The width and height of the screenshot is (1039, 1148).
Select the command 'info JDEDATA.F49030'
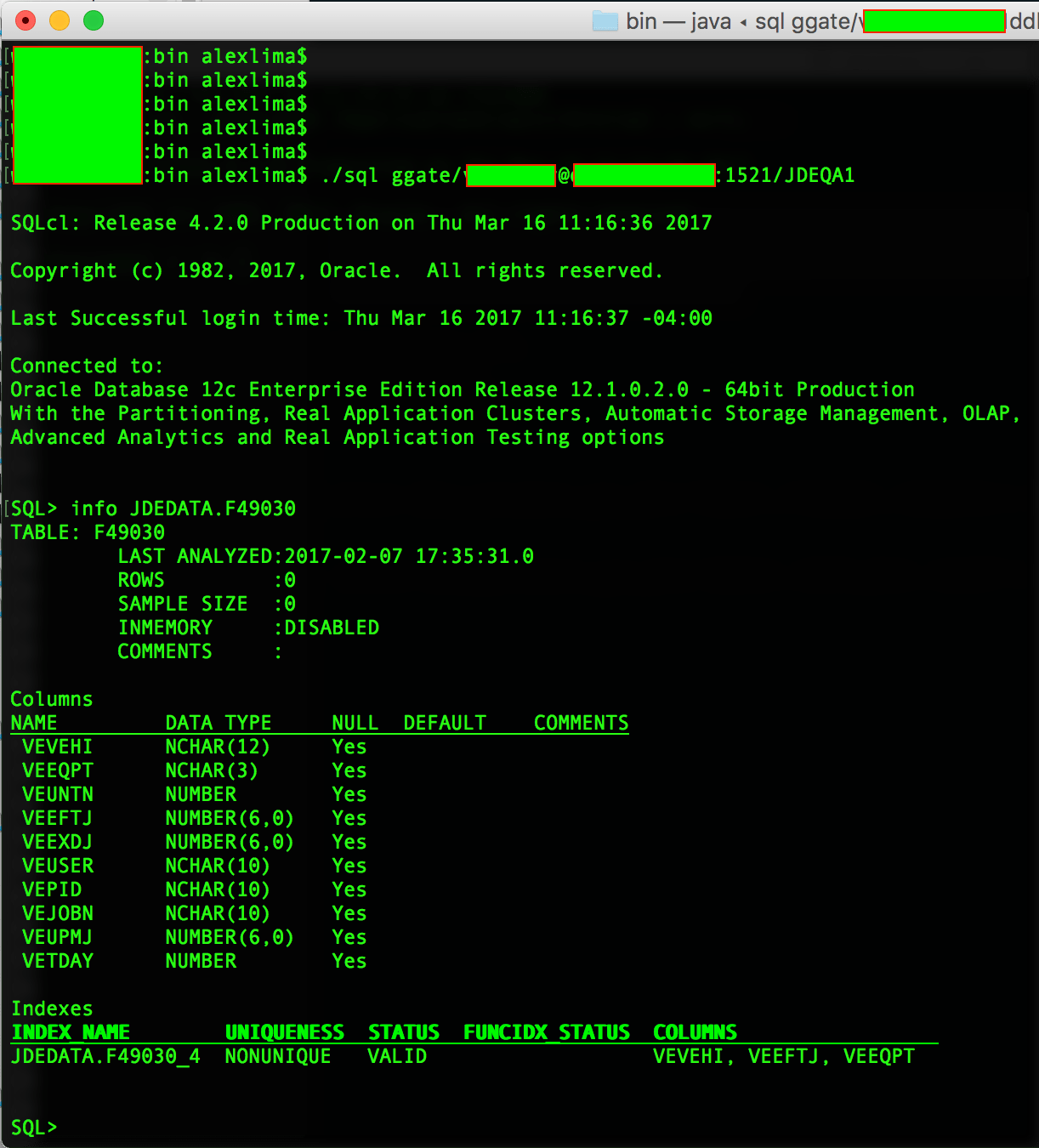click(x=184, y=508)
